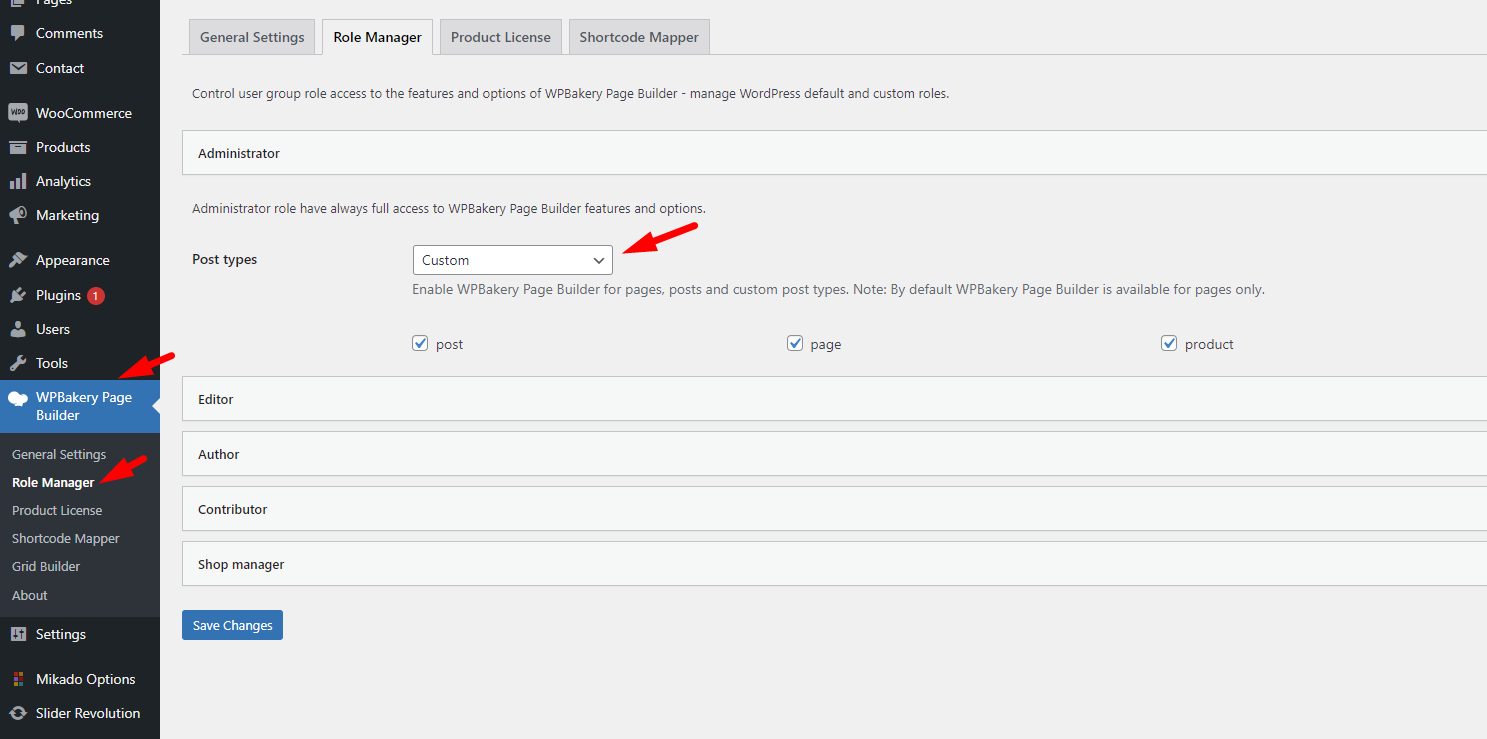Viewport: 1487px width, 739px height.
Task: Go to the Shortcode Mapper tab
Action: click(639, 37)
